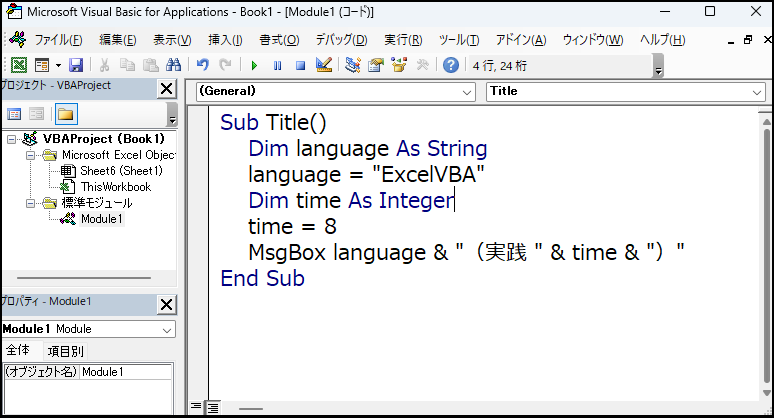The height and width of the screenshot is (418, 774).
Task: Save the workbook with the floppy icon
Action: (x=76, y=65)
